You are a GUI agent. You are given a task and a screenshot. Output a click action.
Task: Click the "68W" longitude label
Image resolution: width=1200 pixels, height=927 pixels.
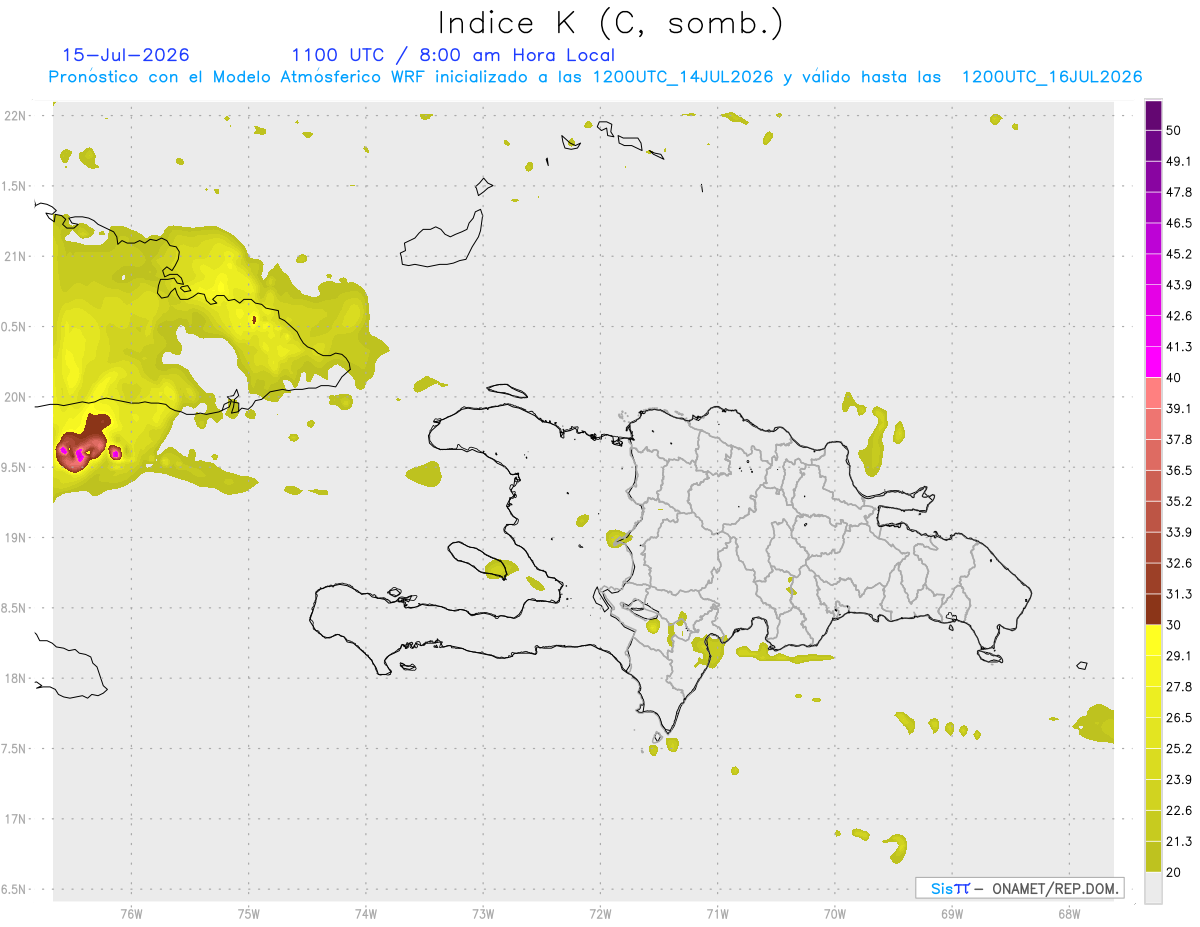[x=1069, y=912]
